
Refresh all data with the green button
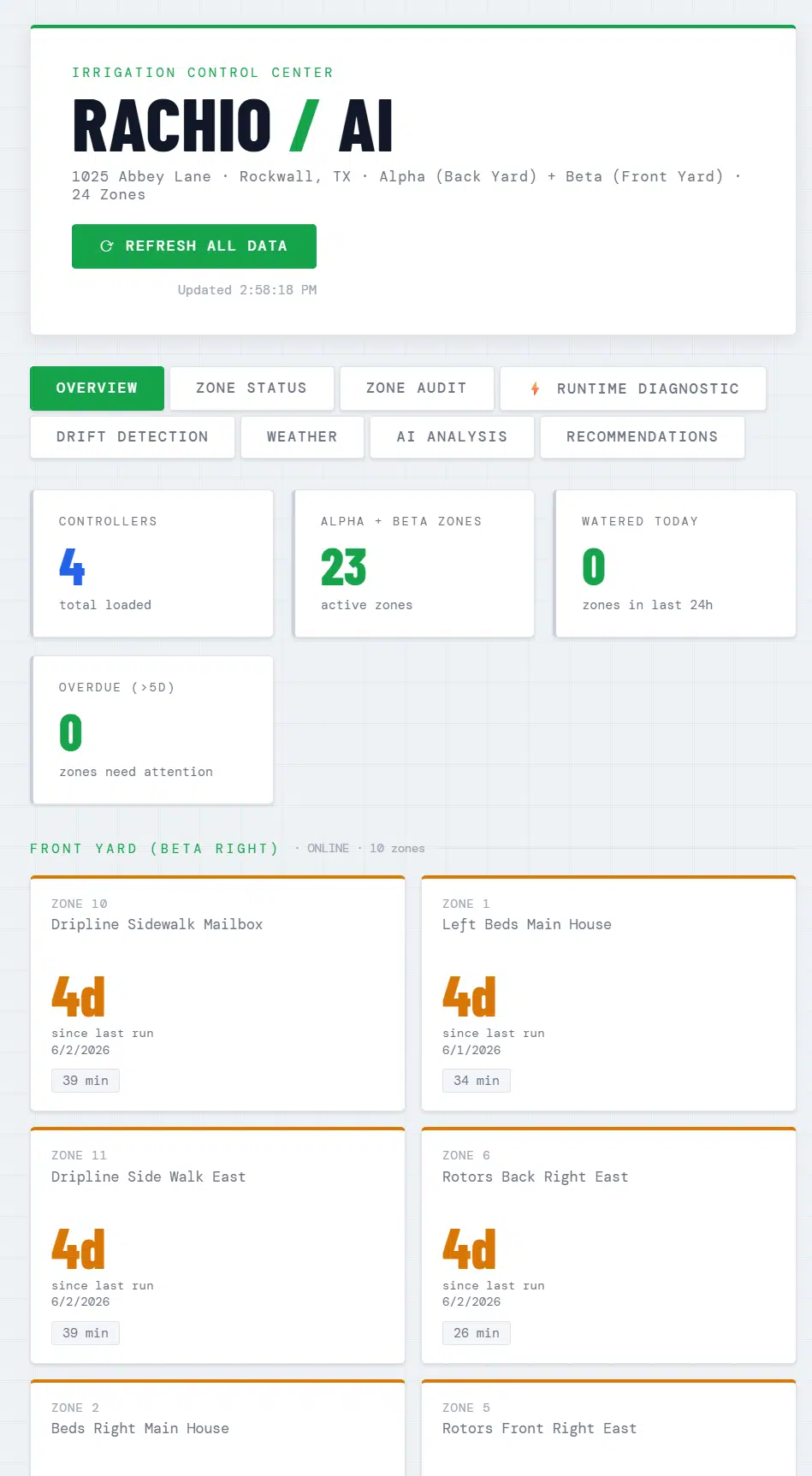tap(194, 246)
